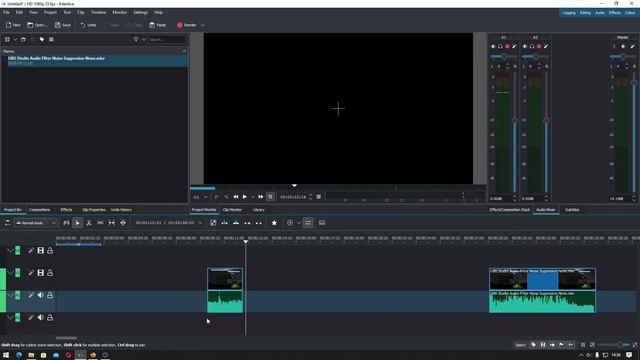Image resolution: width=640 pixels, height=360 pixels.
Task: Click the rewind button in Project Monitor
Action: click(236, 197)
